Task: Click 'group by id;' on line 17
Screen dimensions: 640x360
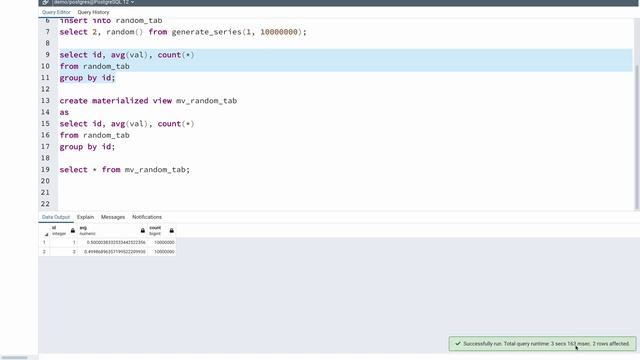Action: tap(87, 147)
